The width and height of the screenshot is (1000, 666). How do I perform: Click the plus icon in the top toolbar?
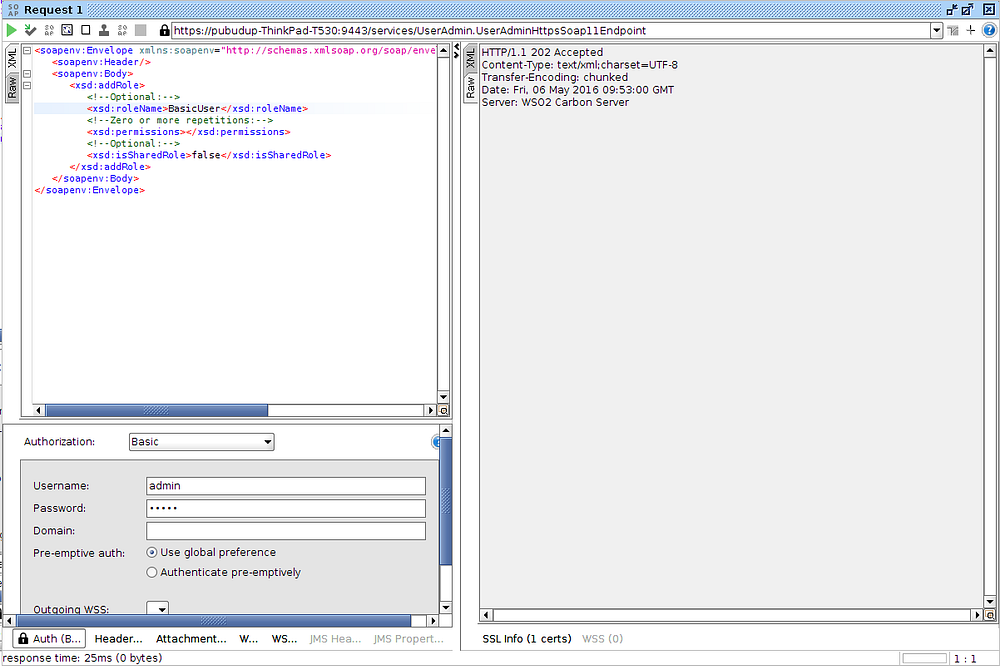tap(971, 30)
